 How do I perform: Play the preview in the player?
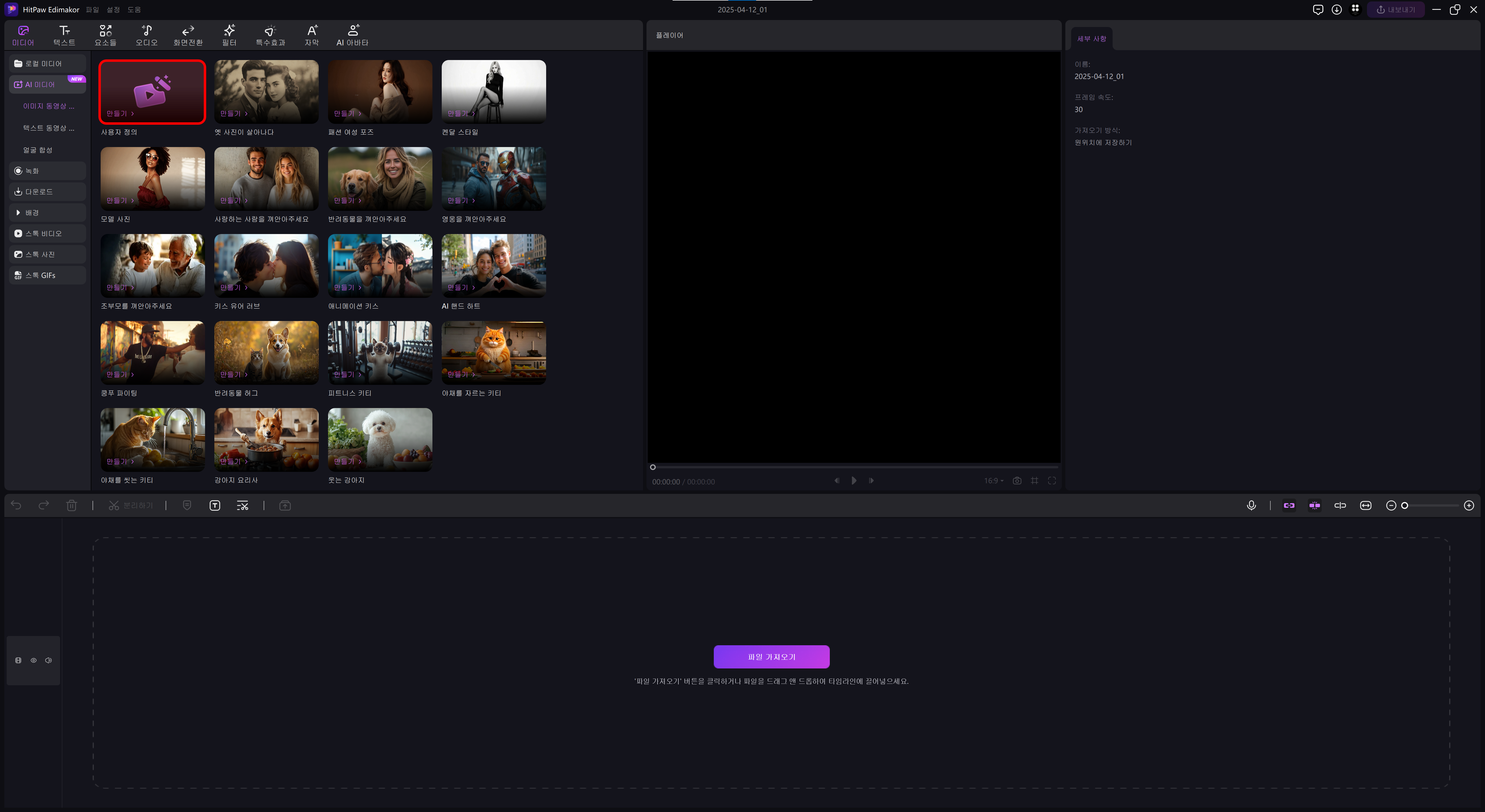[x=854, y=481]
